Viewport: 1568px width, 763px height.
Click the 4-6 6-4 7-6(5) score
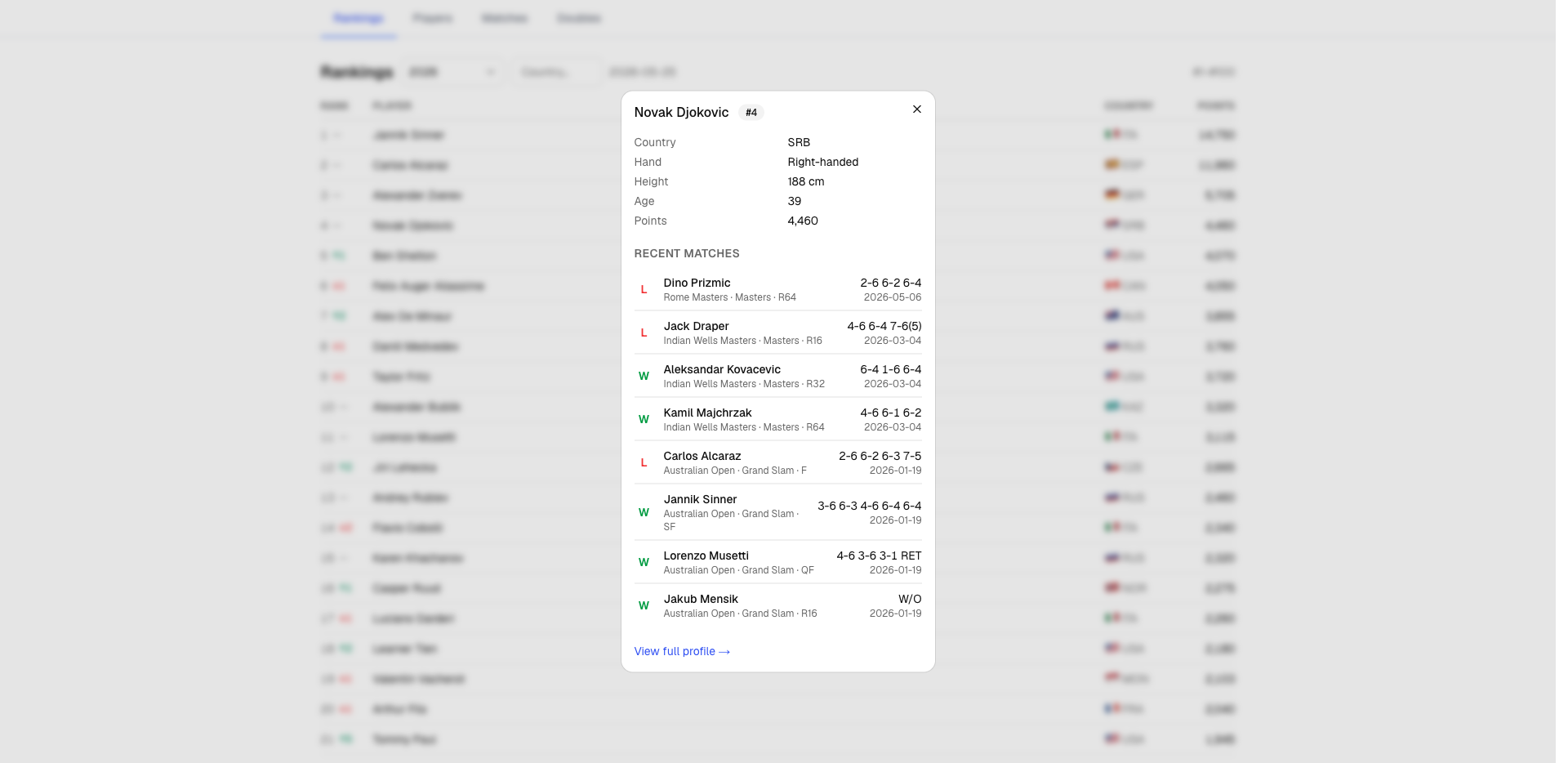884,326
